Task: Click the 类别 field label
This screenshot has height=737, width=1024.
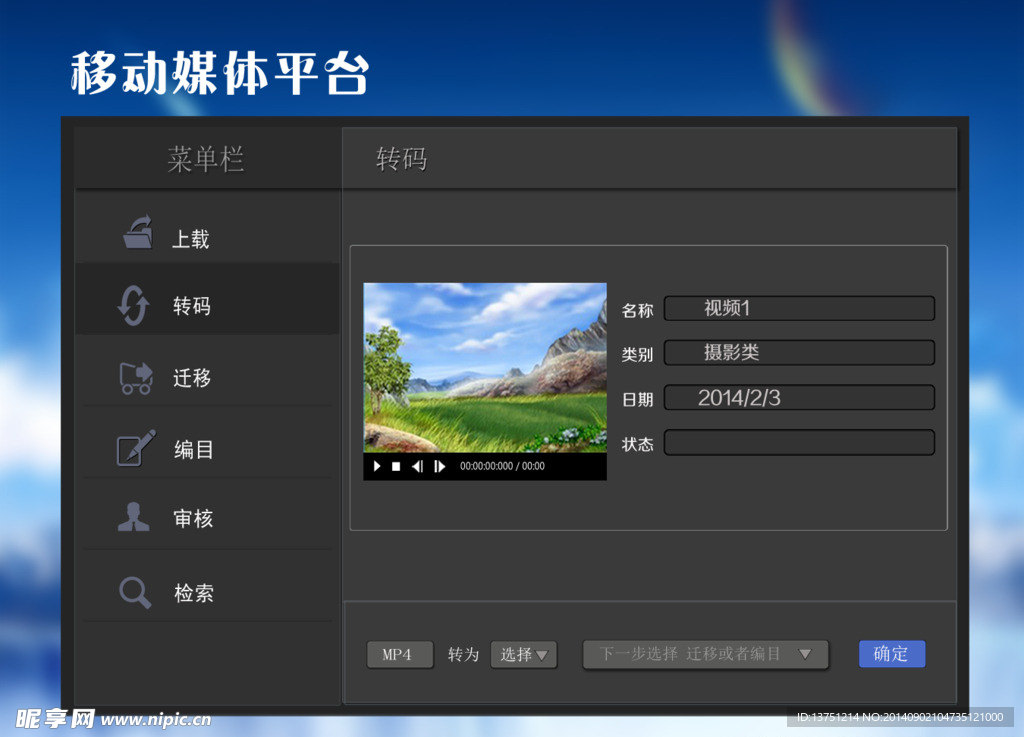Action: (637, 354)
